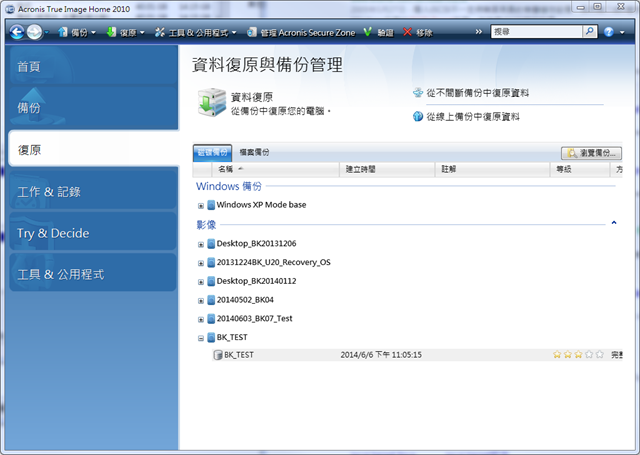Click the nonstop backup restore icon

(x=418, y=93)
